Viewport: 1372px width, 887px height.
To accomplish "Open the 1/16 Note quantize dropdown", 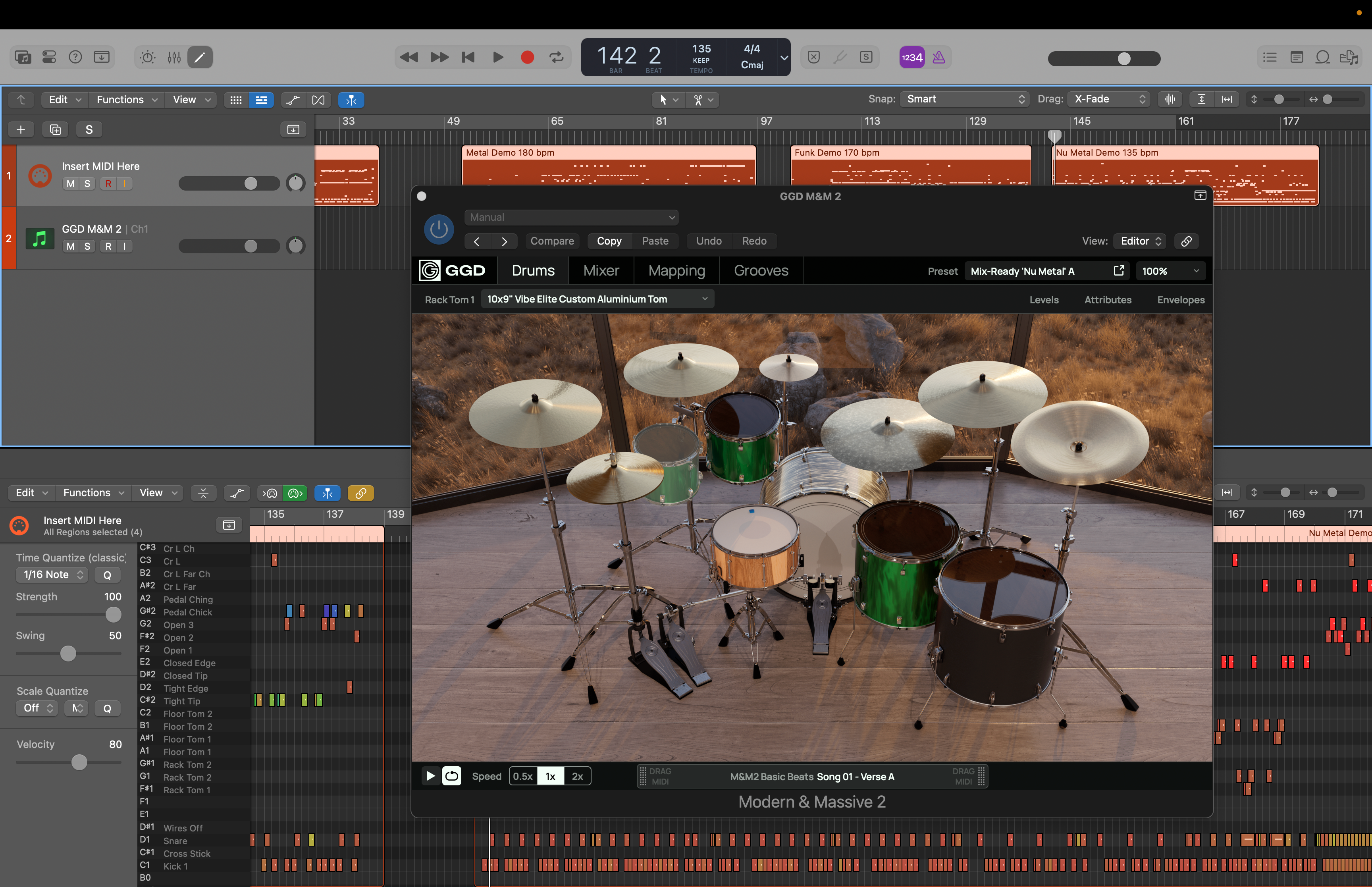I will pyautogui.click(x=52, y=574).
